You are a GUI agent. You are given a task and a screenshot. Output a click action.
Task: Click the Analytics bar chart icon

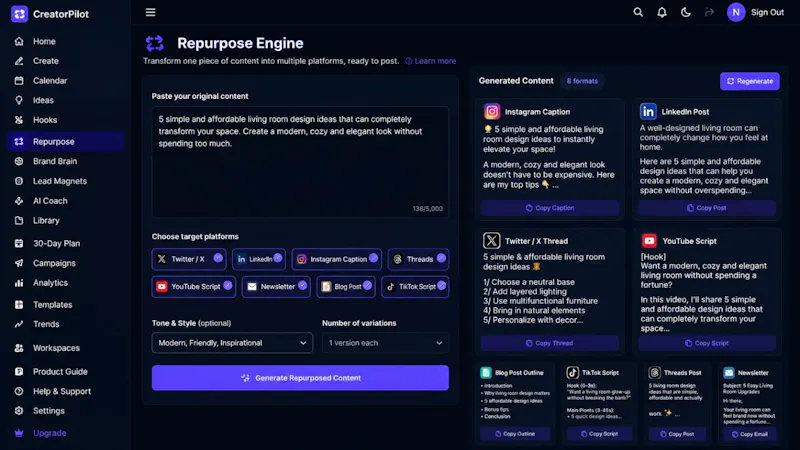[19, 283]
